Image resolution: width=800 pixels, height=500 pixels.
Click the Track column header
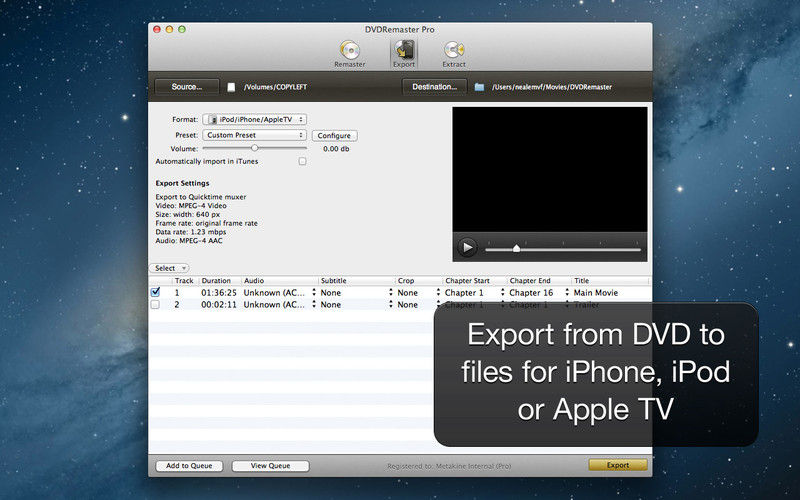[184, 281]
